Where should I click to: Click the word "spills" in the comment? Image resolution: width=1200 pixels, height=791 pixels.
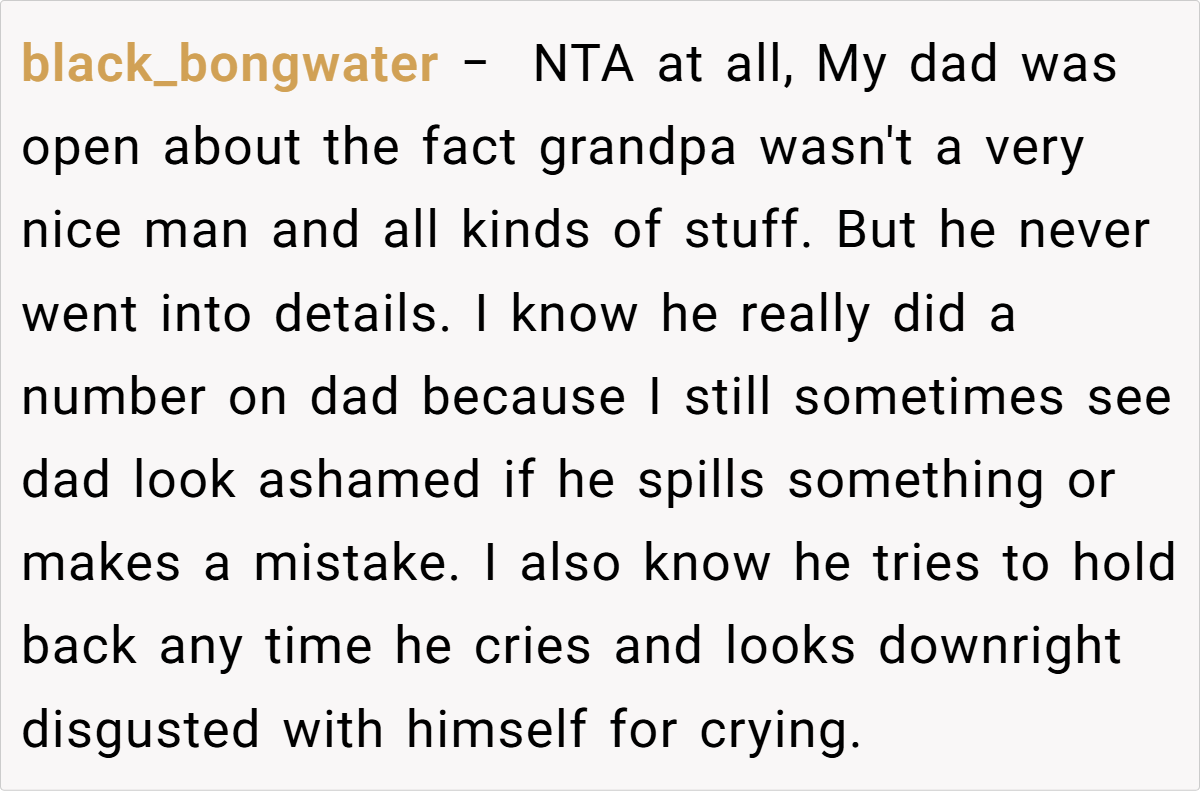coord(701,481)
